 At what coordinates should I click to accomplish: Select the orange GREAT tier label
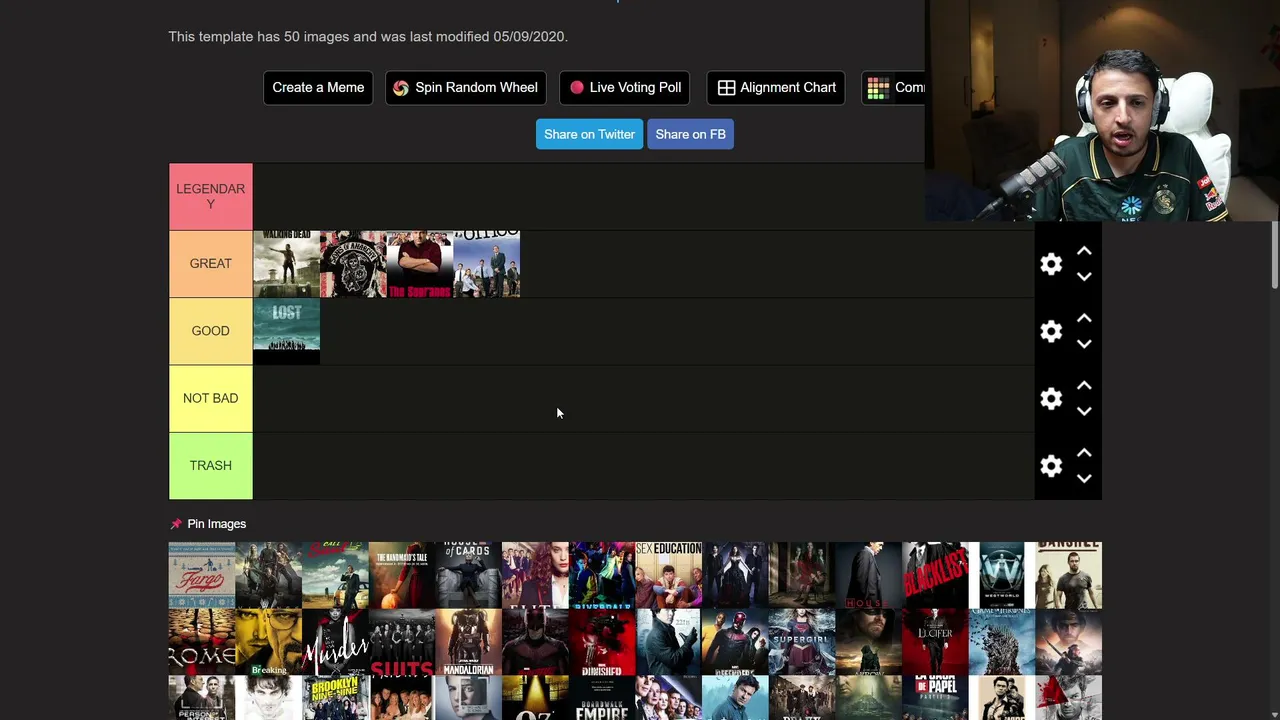[211, 264]
